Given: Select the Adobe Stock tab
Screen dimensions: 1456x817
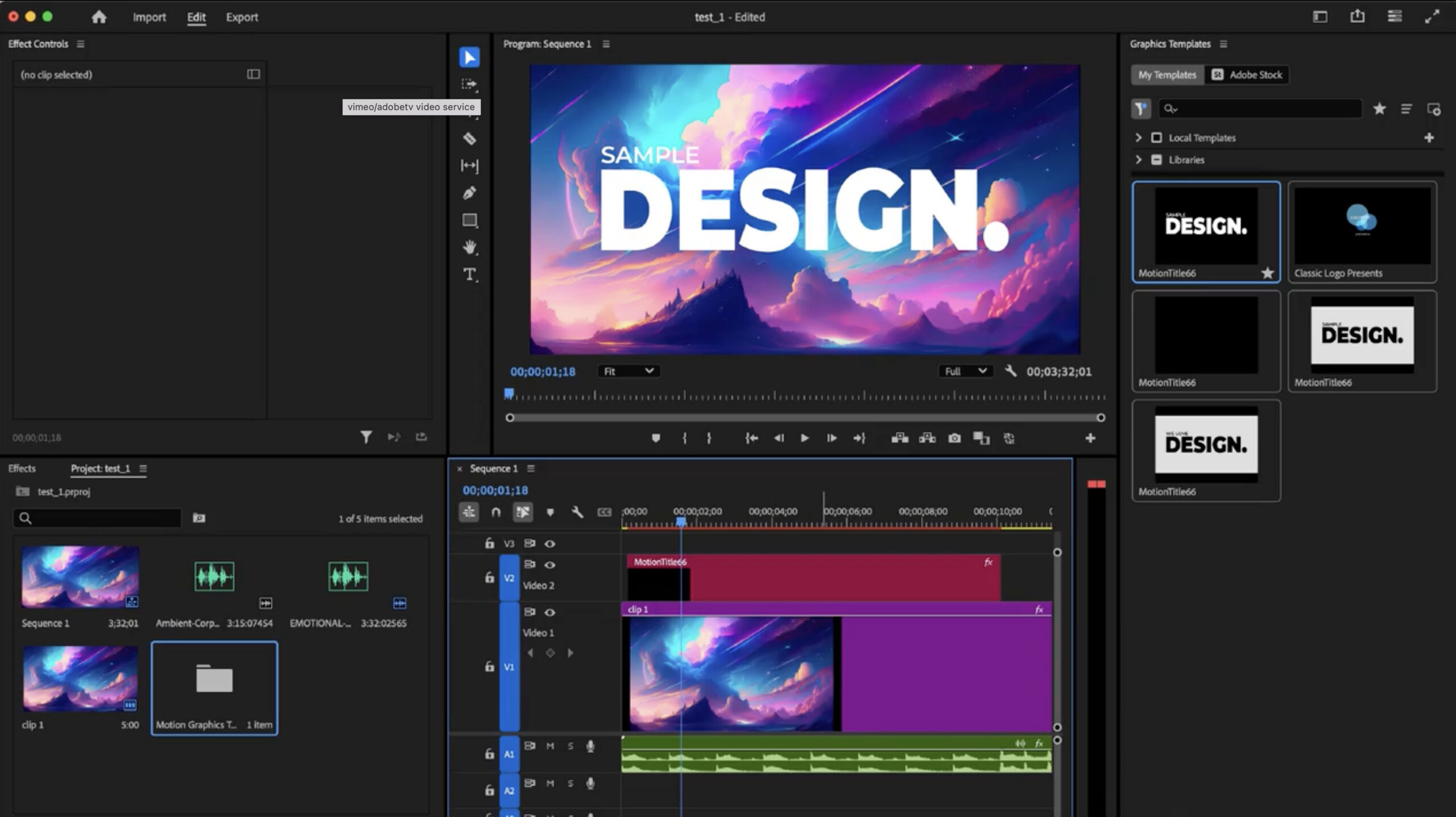Looking at the screenshot, I should [1247, 74].
